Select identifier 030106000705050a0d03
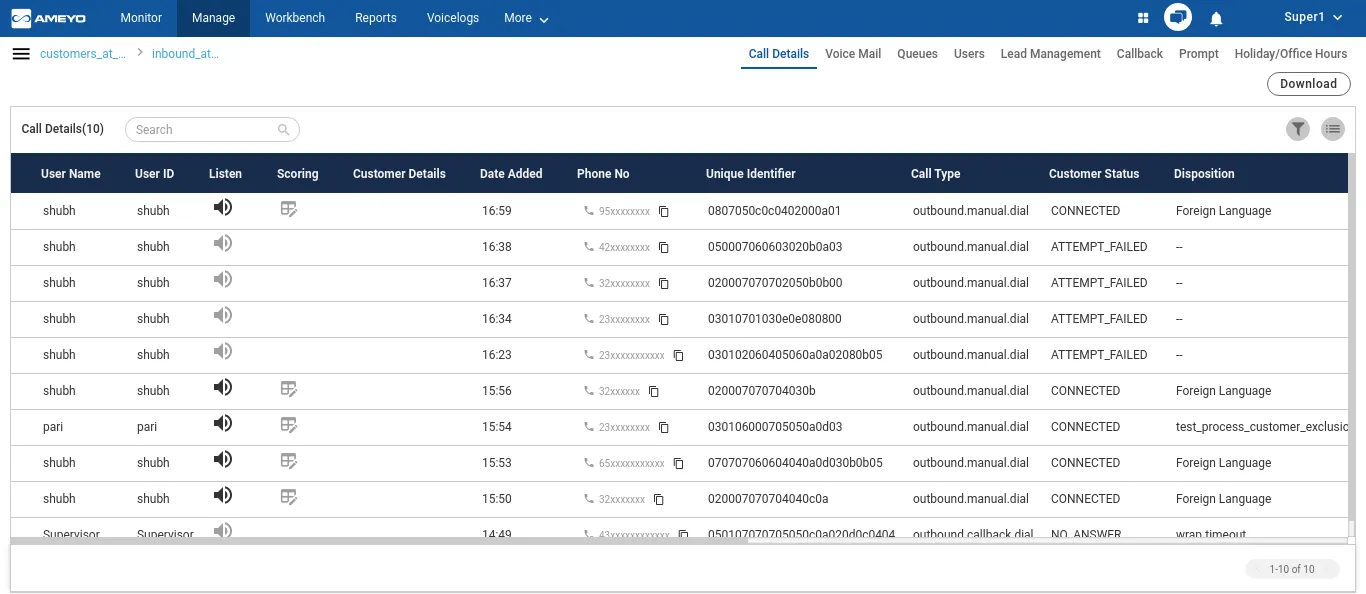The height and width of the screenshot is (594, 1366). (775, 427)
